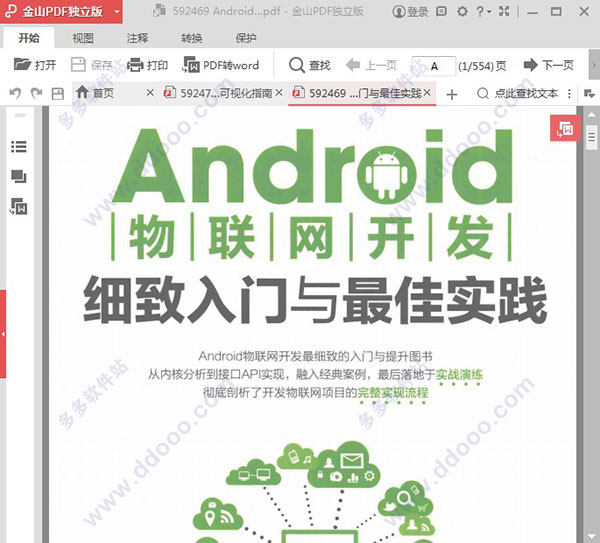Click red floating convert-to-Word button
The width and height of the screenshot is (600, 543).
565,128
